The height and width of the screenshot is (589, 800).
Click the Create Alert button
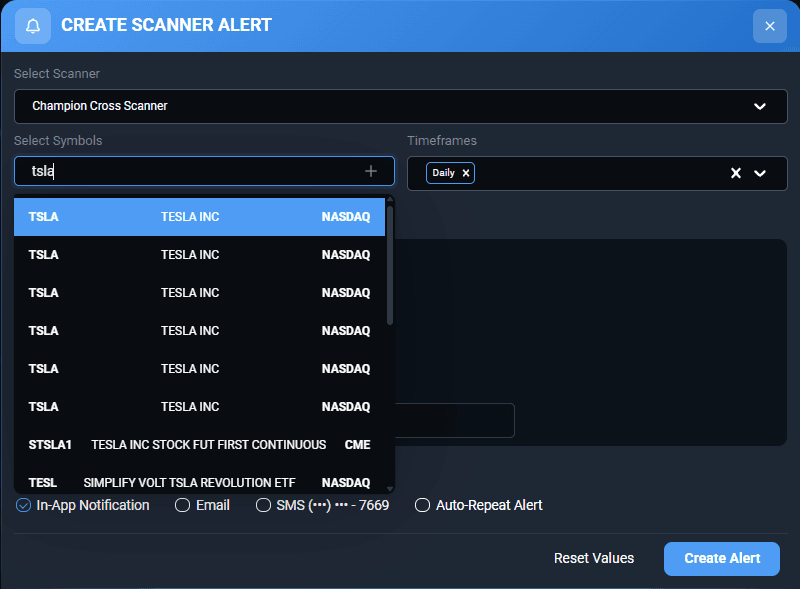[x=721, y=558]
